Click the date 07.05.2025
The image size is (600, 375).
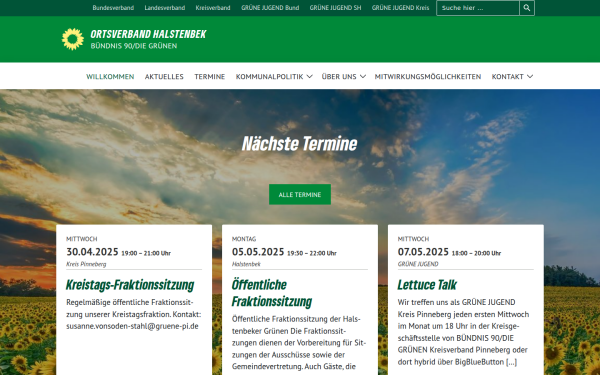[x=423, y=252]
